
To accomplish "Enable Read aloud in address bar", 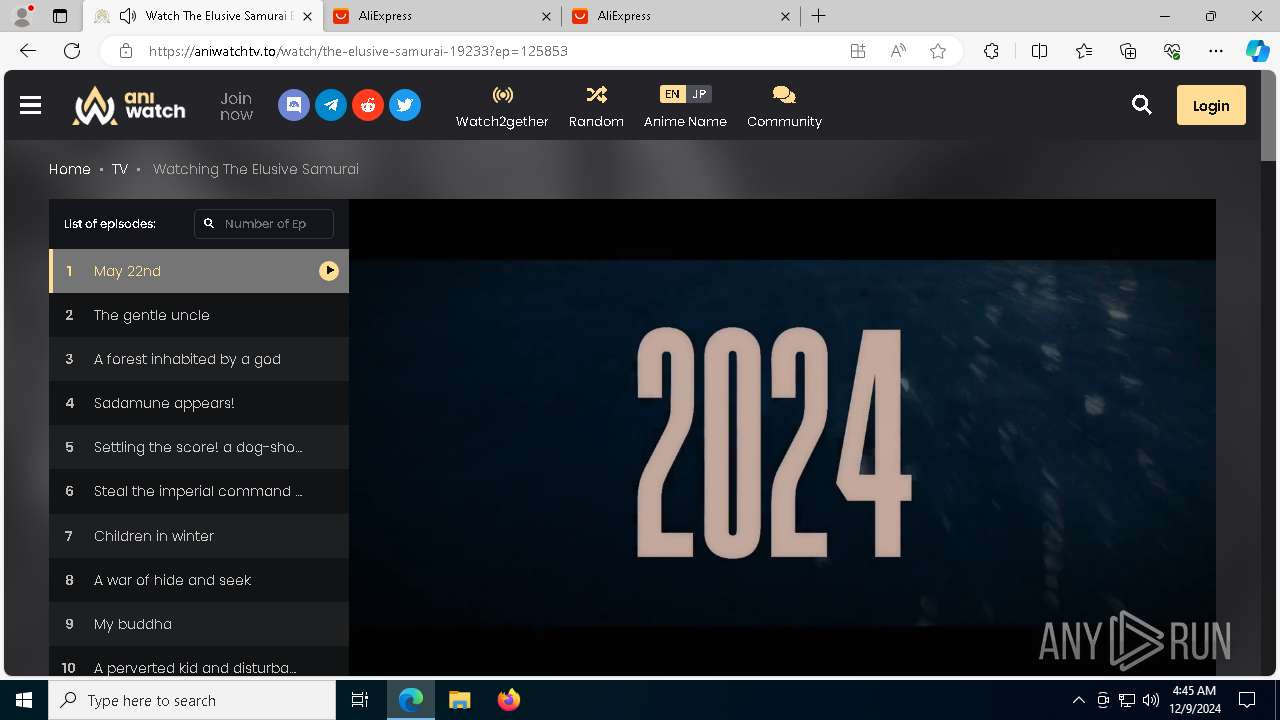I will point(898,51).
